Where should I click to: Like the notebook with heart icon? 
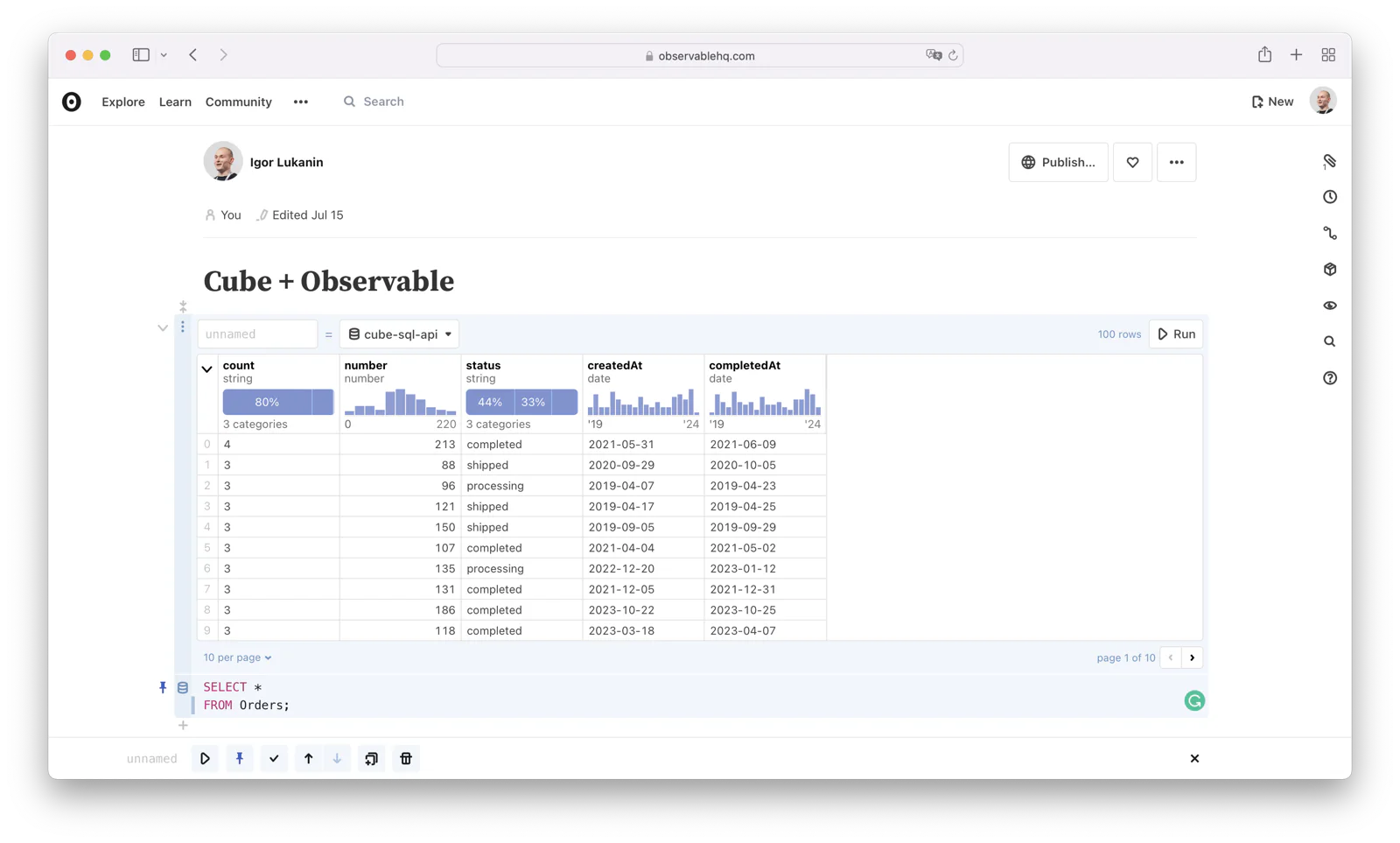1132,162
